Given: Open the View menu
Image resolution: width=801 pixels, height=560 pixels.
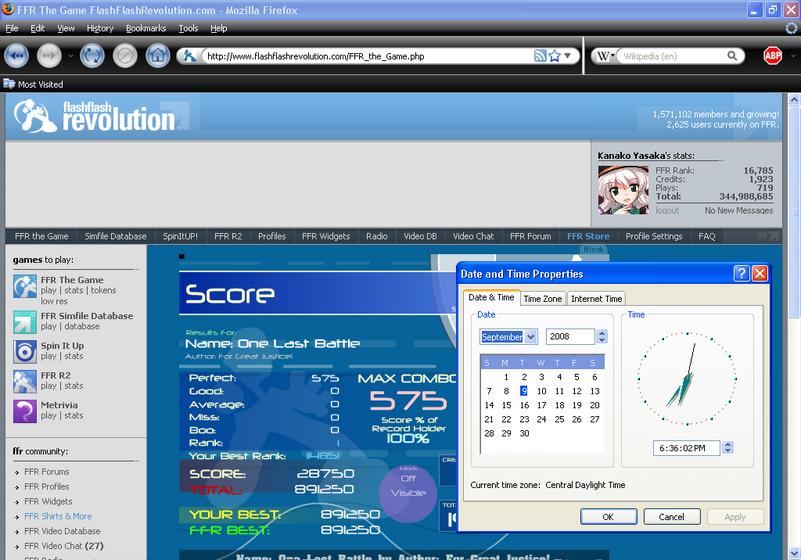Looking at the screenshot, I should coord(66,28).
